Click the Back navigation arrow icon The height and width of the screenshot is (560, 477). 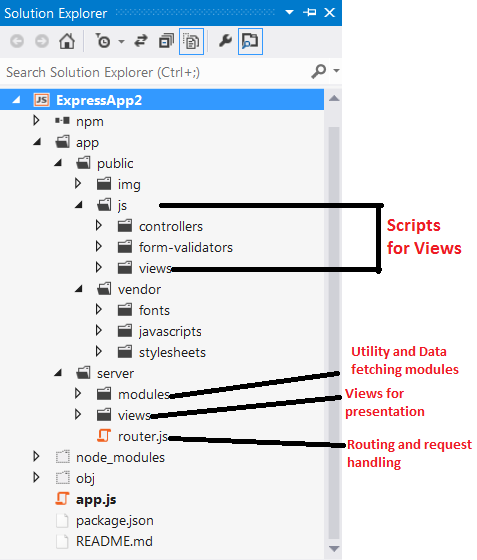[x=17, y=41]
